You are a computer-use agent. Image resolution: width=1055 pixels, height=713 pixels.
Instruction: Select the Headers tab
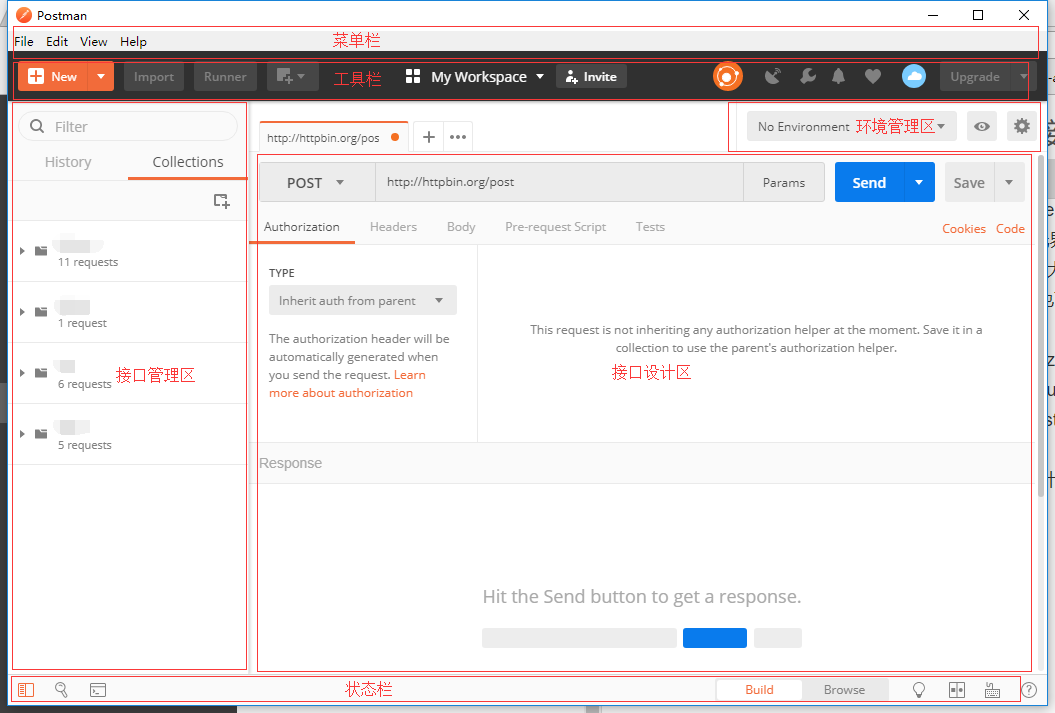[394, 227]
